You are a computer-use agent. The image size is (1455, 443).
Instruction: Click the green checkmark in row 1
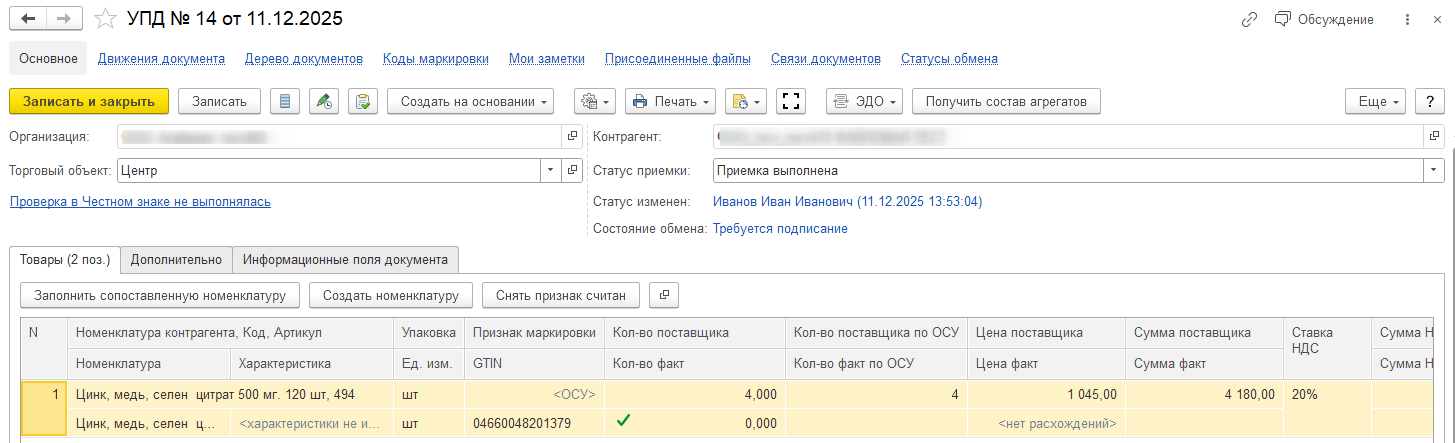(x=623, y=422)
